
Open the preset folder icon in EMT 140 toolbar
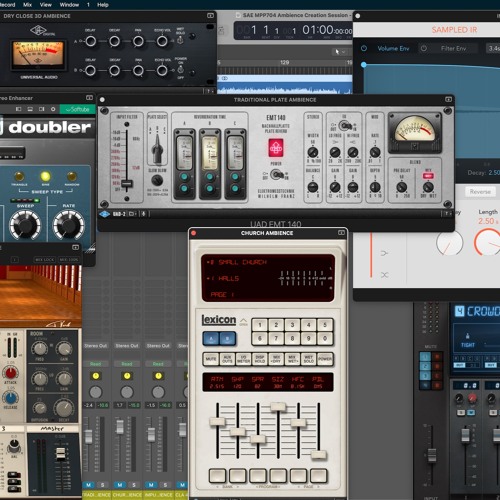coord(132,214)
